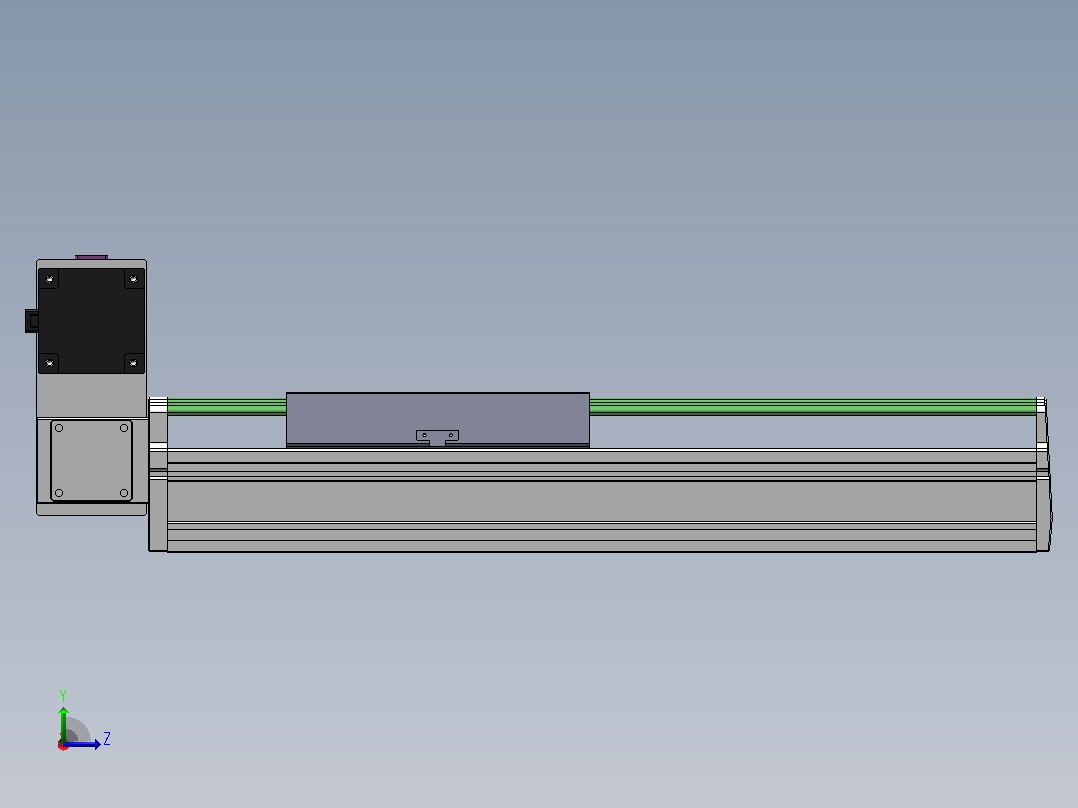Select the gray-blue carriage slider block
The height and width of the screenshot is (808, 1078).
[438, 420]
